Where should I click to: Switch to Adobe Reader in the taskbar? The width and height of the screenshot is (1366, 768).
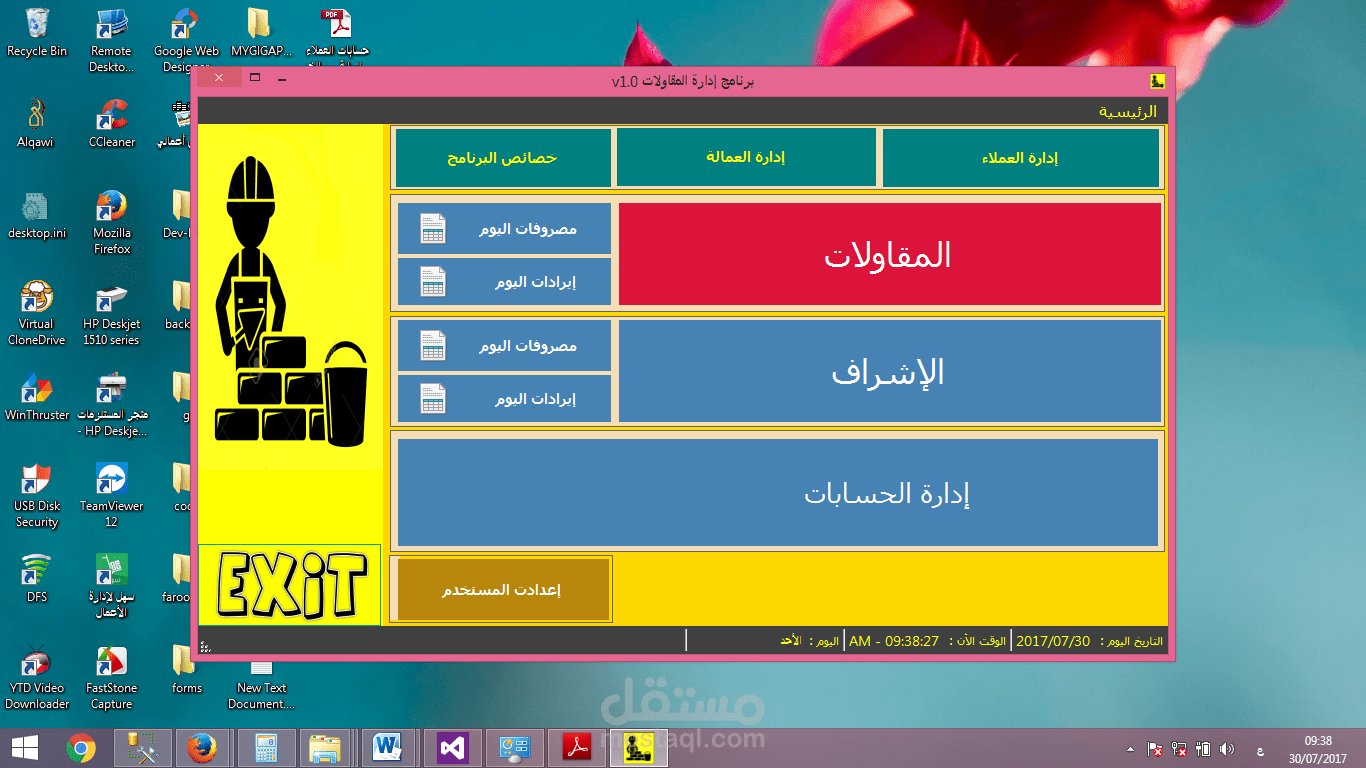tap(576, 747)
